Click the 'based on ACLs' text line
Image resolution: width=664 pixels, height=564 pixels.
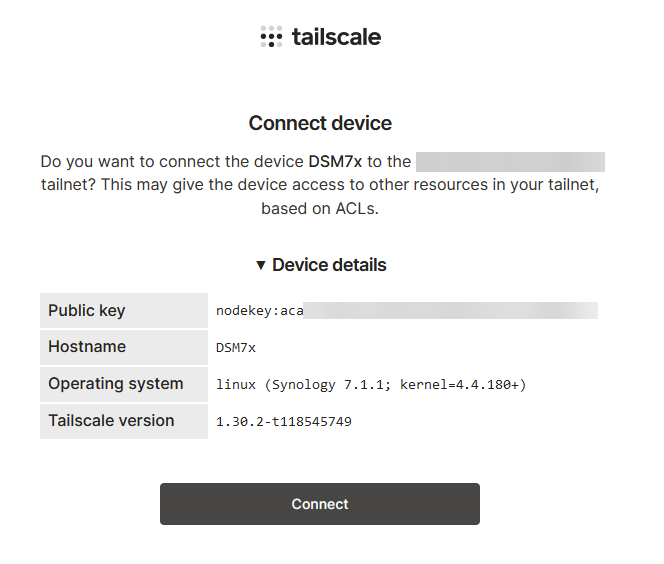(x=320, y=209)
